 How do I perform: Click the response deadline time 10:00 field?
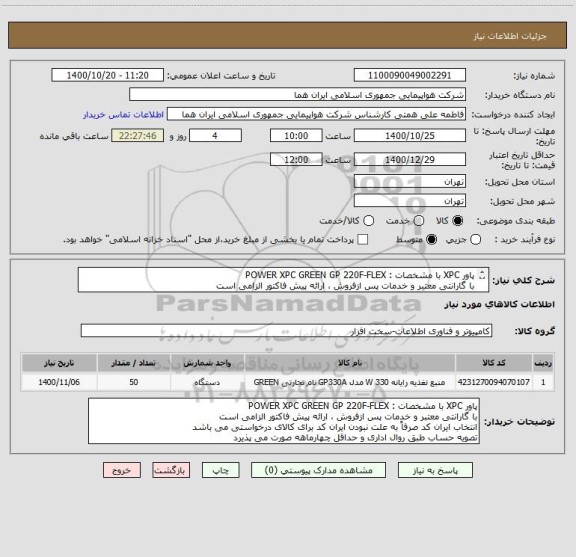(296, 136)
